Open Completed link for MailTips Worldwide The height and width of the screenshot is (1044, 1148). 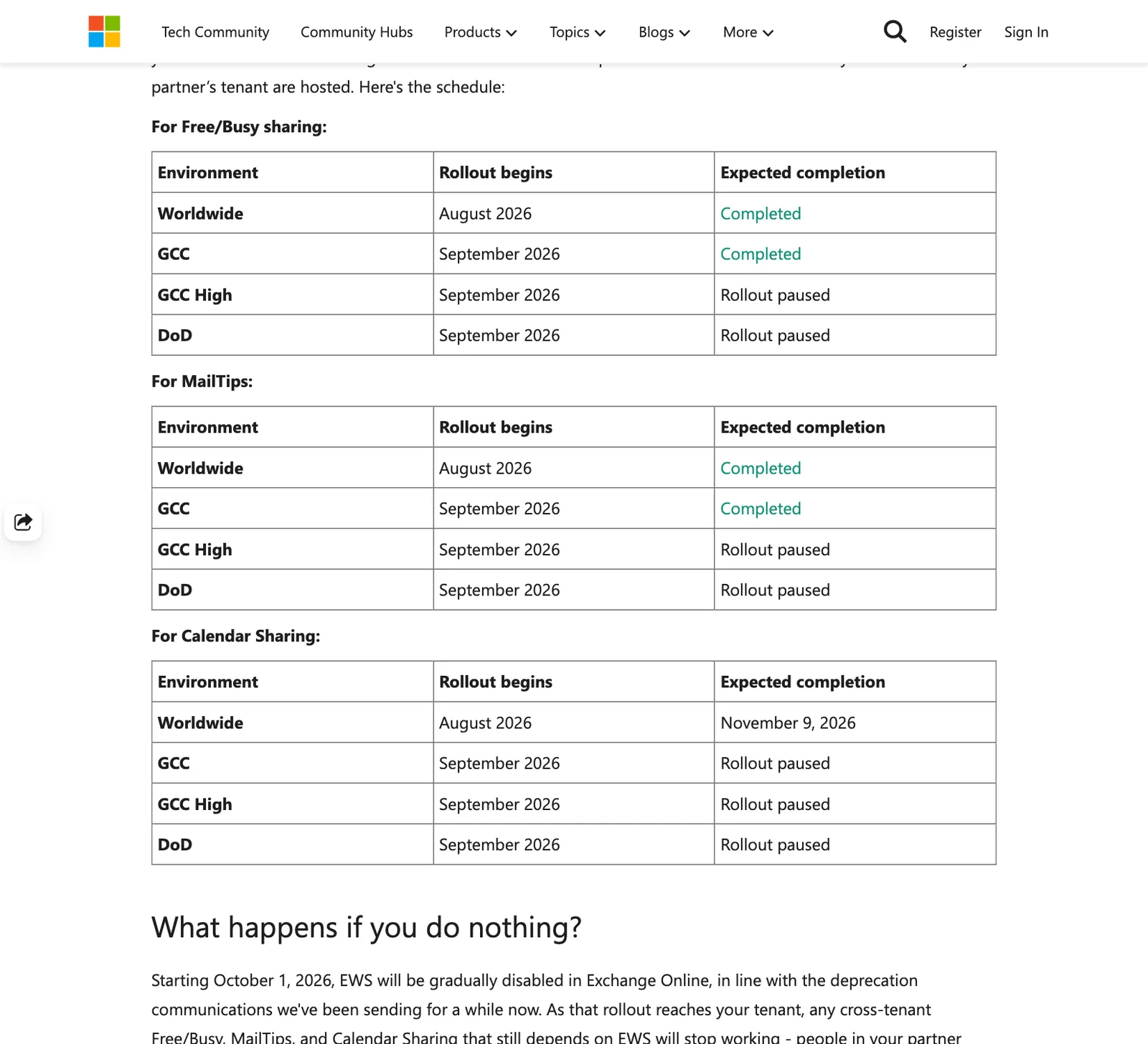click(x=761, y=469)
